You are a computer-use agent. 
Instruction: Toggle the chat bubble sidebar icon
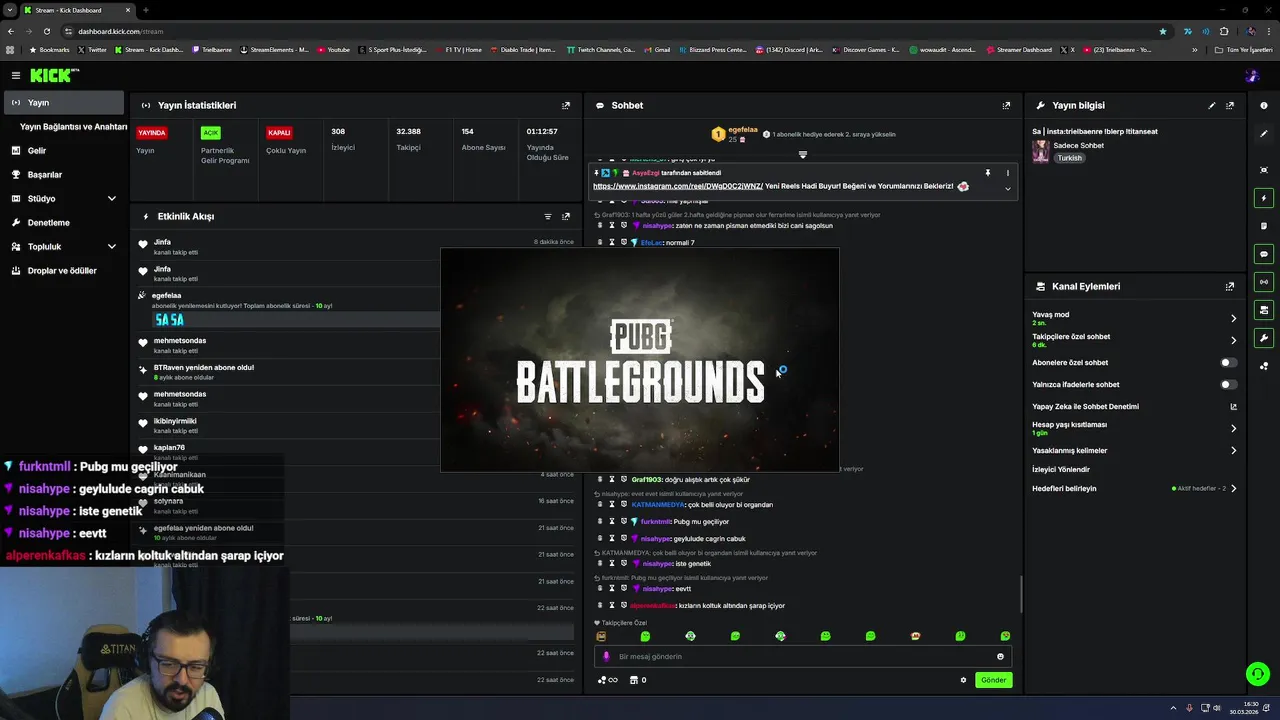(1264, 254)
